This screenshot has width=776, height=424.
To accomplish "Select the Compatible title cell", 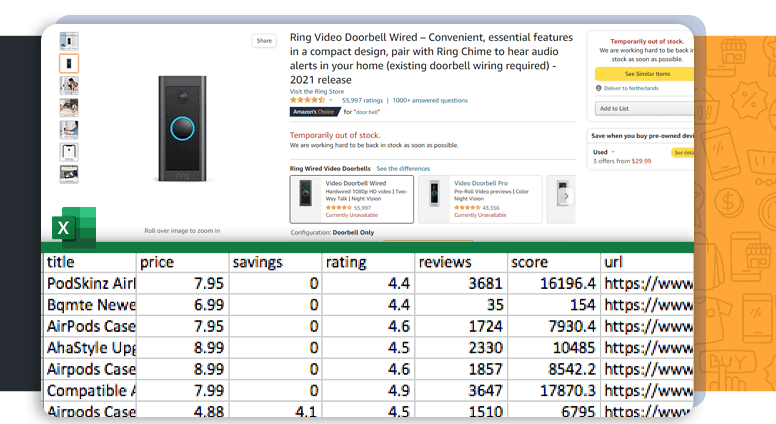I will point(89,391).
